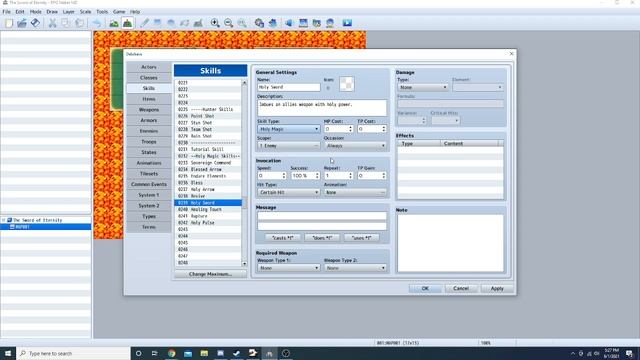
Task: Select the Flood Fill tool
Action: click(184, 23)
